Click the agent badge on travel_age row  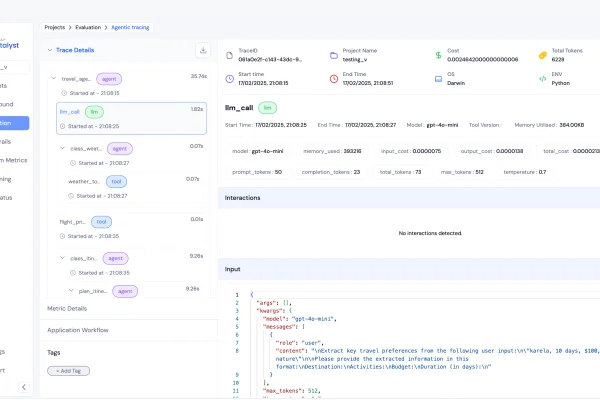tap(109, 79)
